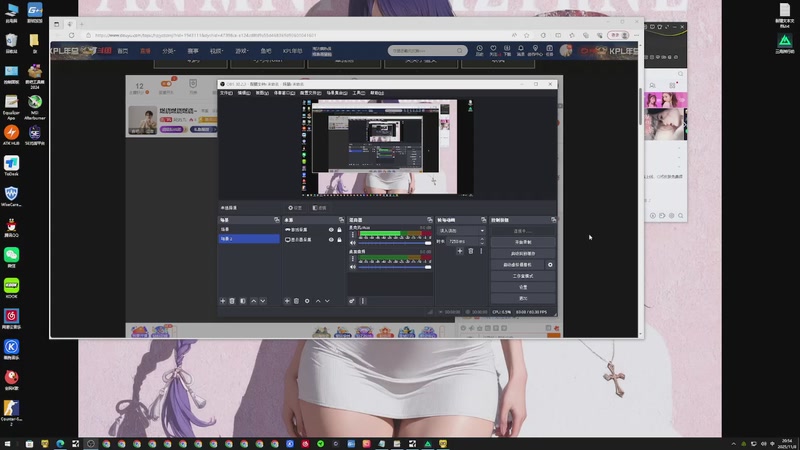Open transition properties dots icon
800x450 pixels.
(x=481, y=251)
